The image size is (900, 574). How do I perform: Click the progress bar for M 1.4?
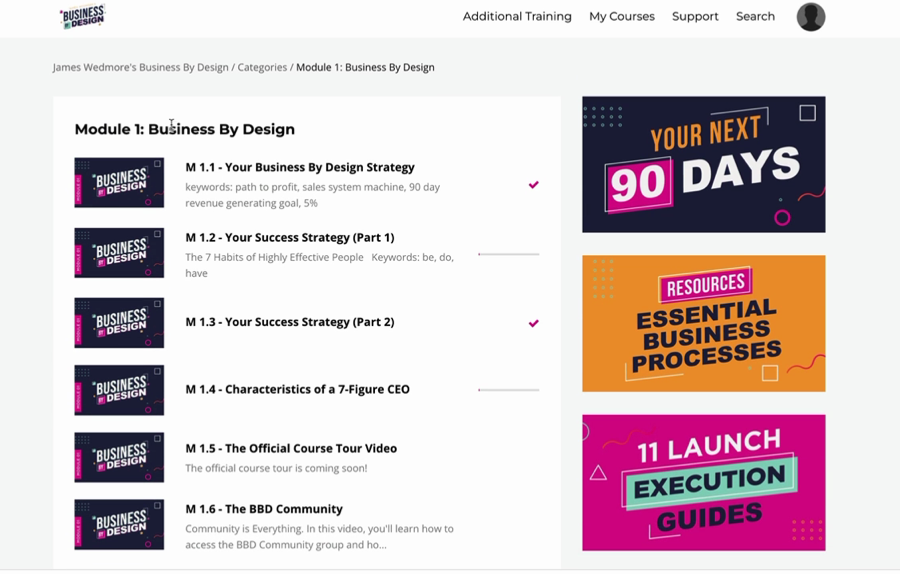click(x=509, y=390)
